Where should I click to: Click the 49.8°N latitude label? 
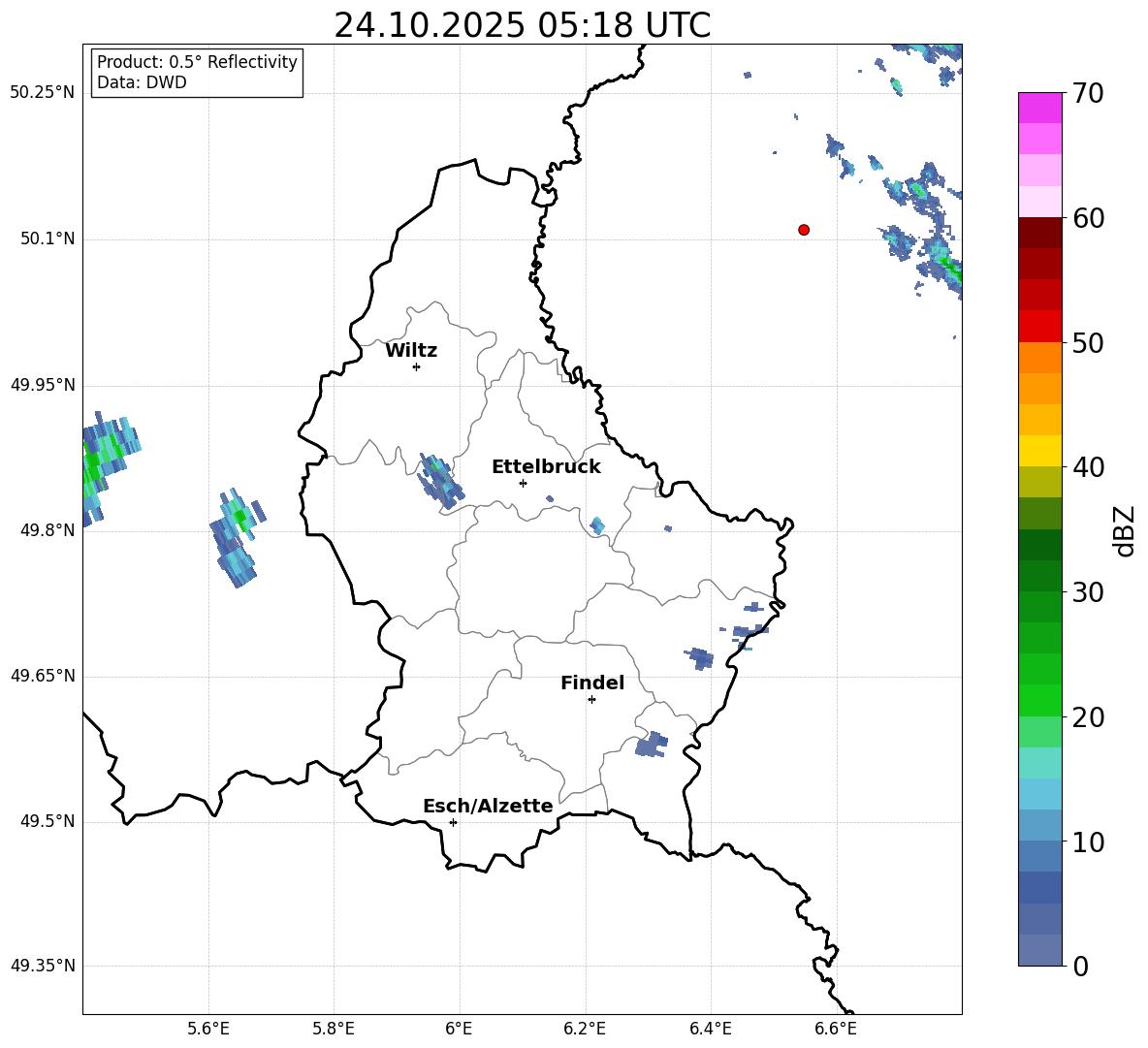click(x=48, y=530)
